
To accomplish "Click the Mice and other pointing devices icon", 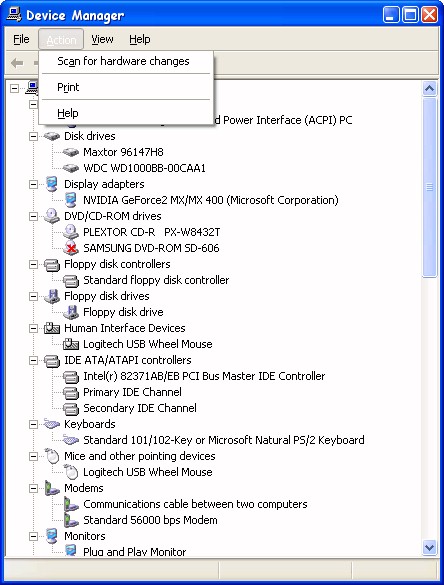I will click(x=52, y=456).
